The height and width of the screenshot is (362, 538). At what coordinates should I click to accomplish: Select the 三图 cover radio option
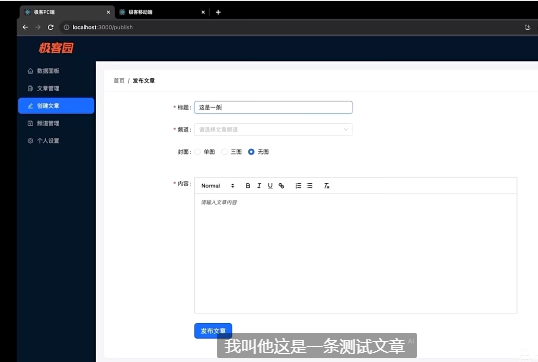(x=224, y=152)
